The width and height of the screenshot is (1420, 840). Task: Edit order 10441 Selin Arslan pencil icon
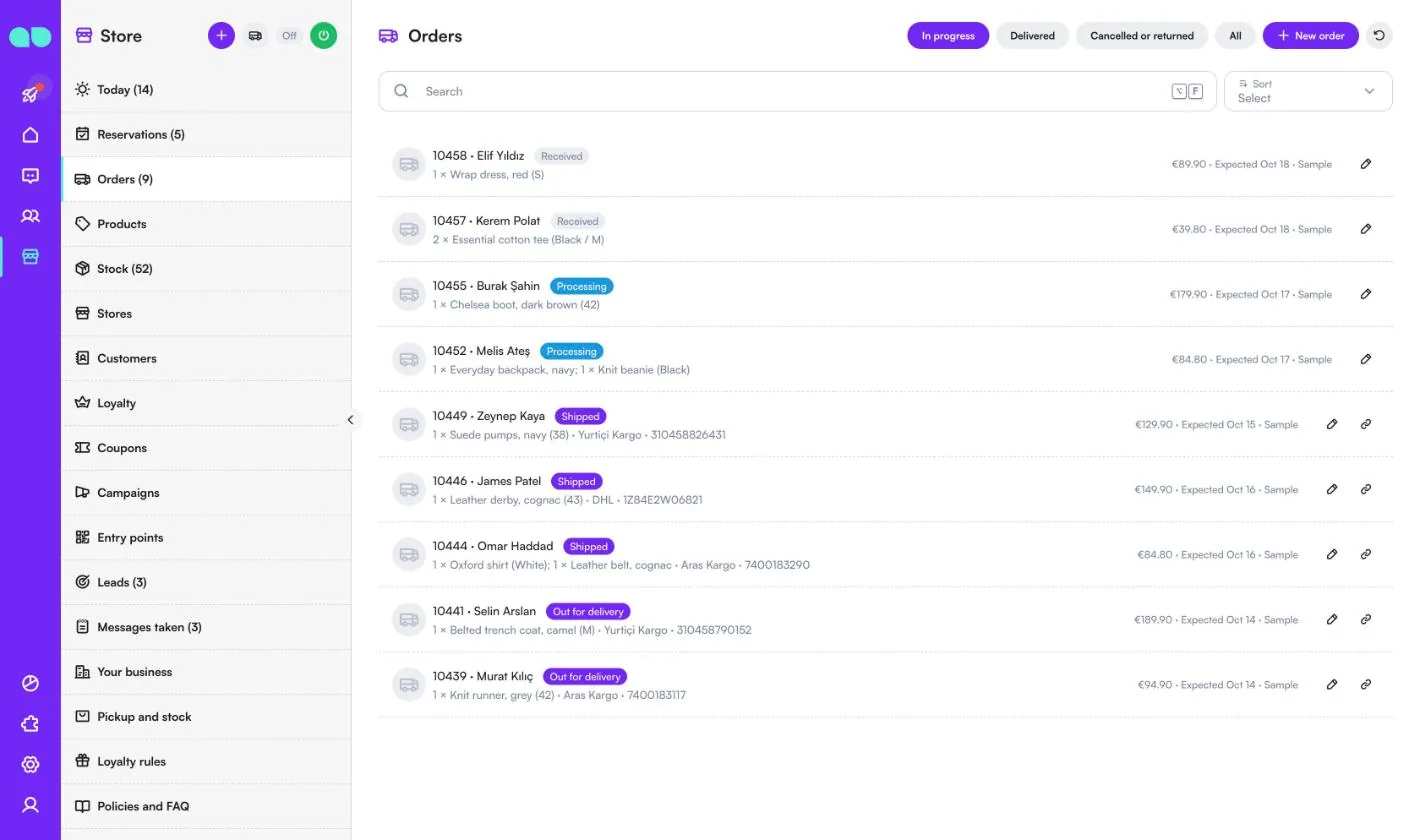1332,620
